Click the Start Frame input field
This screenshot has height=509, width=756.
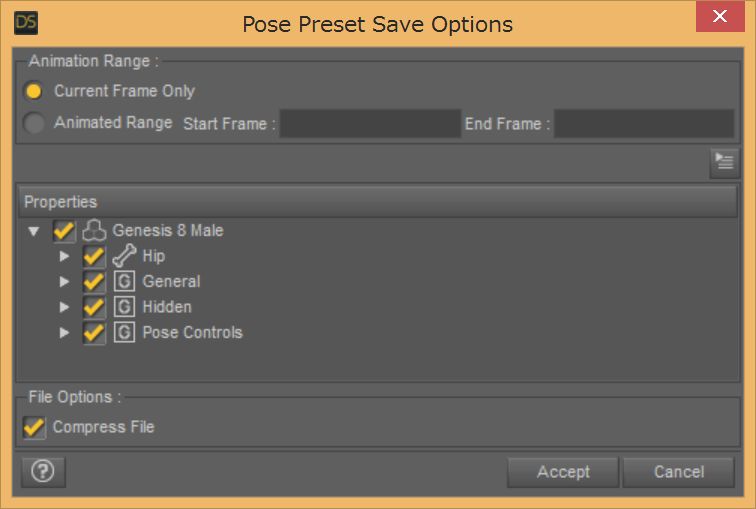(370, 123)
